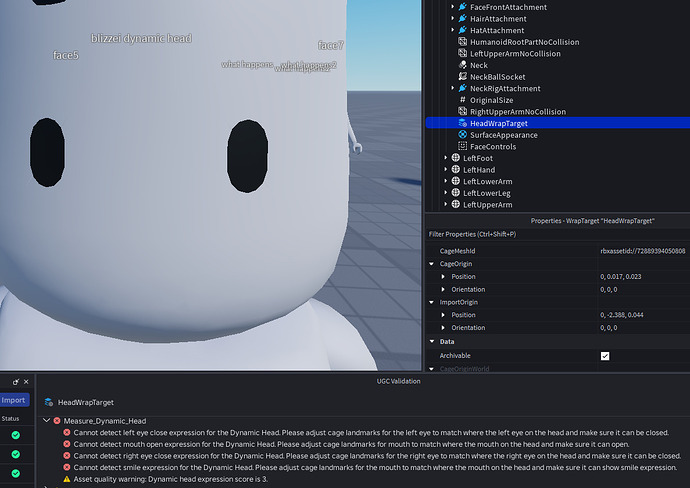Expand the LeftHand tree node
This screenshot has width=690, height=488.
(445, 169)
